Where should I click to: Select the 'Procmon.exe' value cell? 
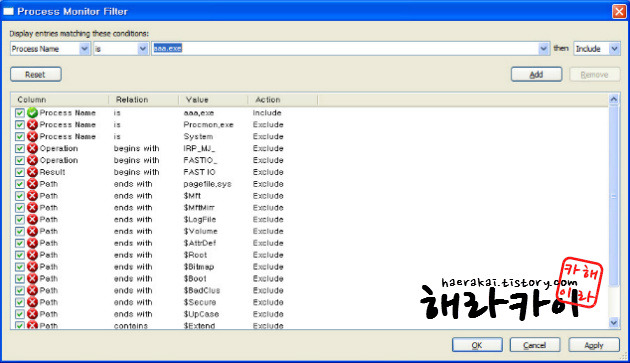[x=209, y=125]
